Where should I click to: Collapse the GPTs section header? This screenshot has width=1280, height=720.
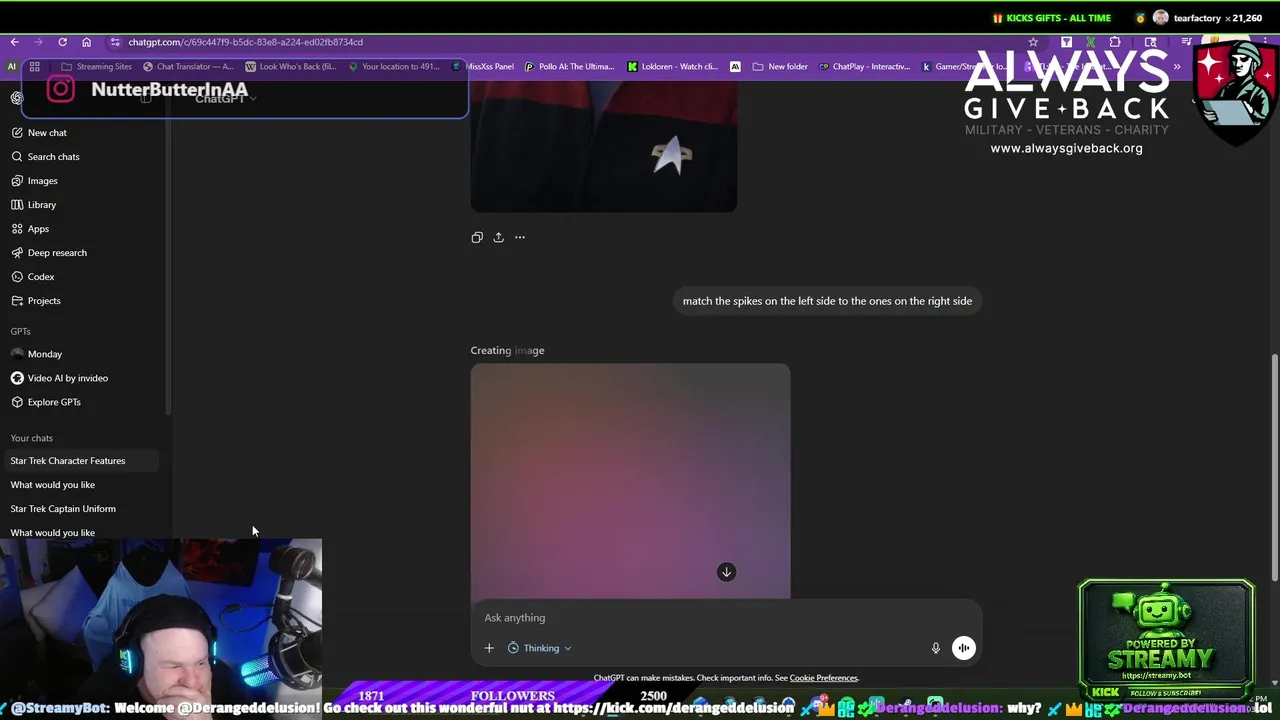(x=21, y=331)
